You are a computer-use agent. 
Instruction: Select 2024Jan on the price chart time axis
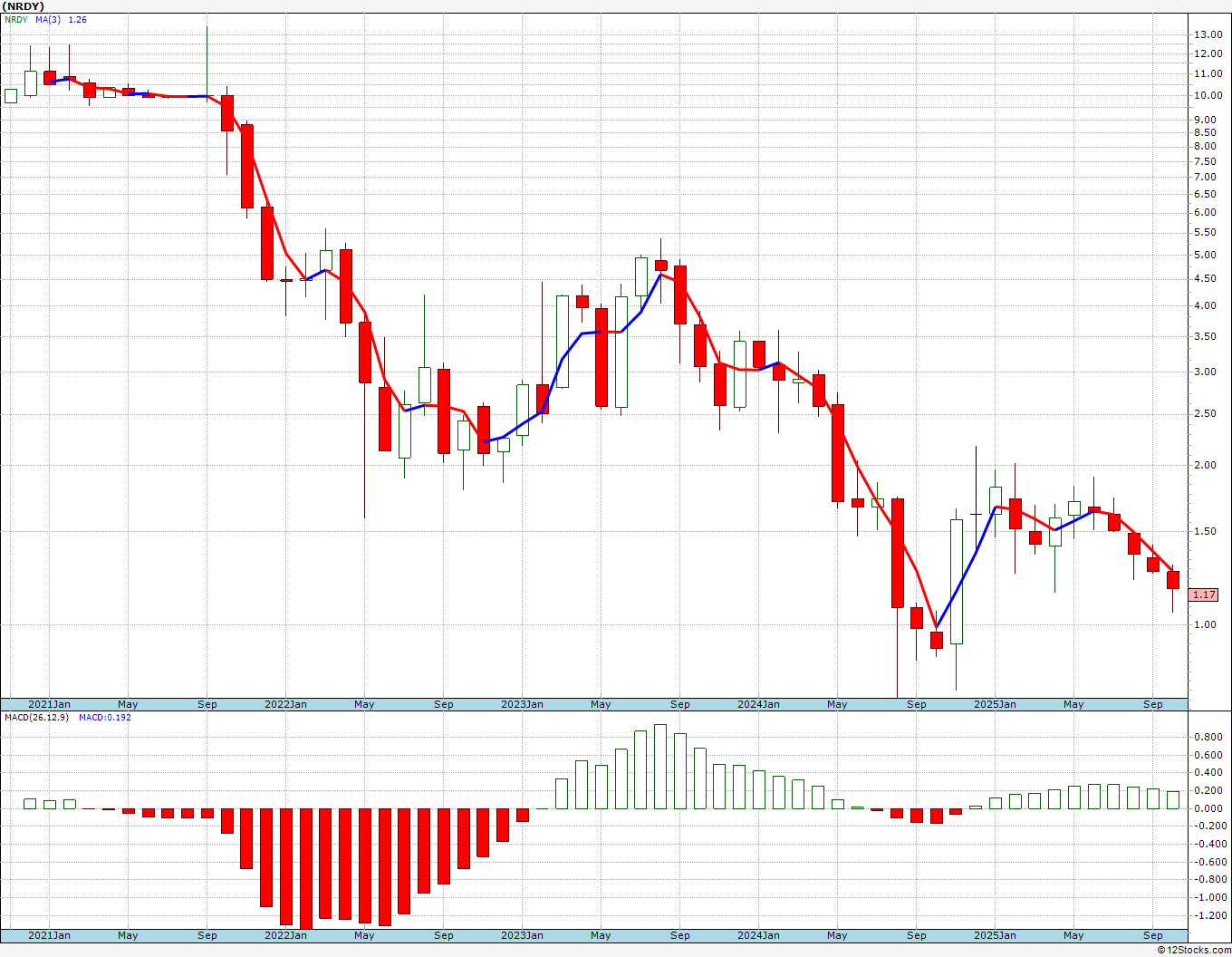click(x=758, y=704)
